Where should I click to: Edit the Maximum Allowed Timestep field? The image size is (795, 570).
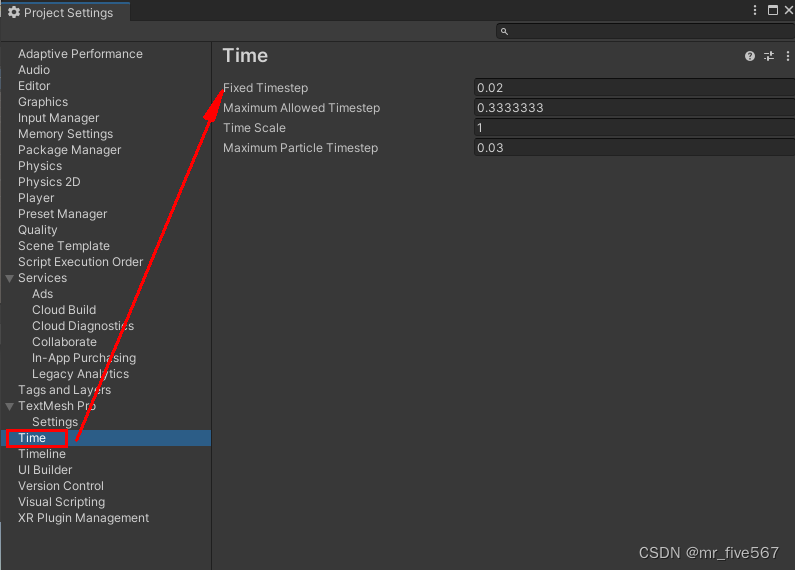tap(634, 108)
